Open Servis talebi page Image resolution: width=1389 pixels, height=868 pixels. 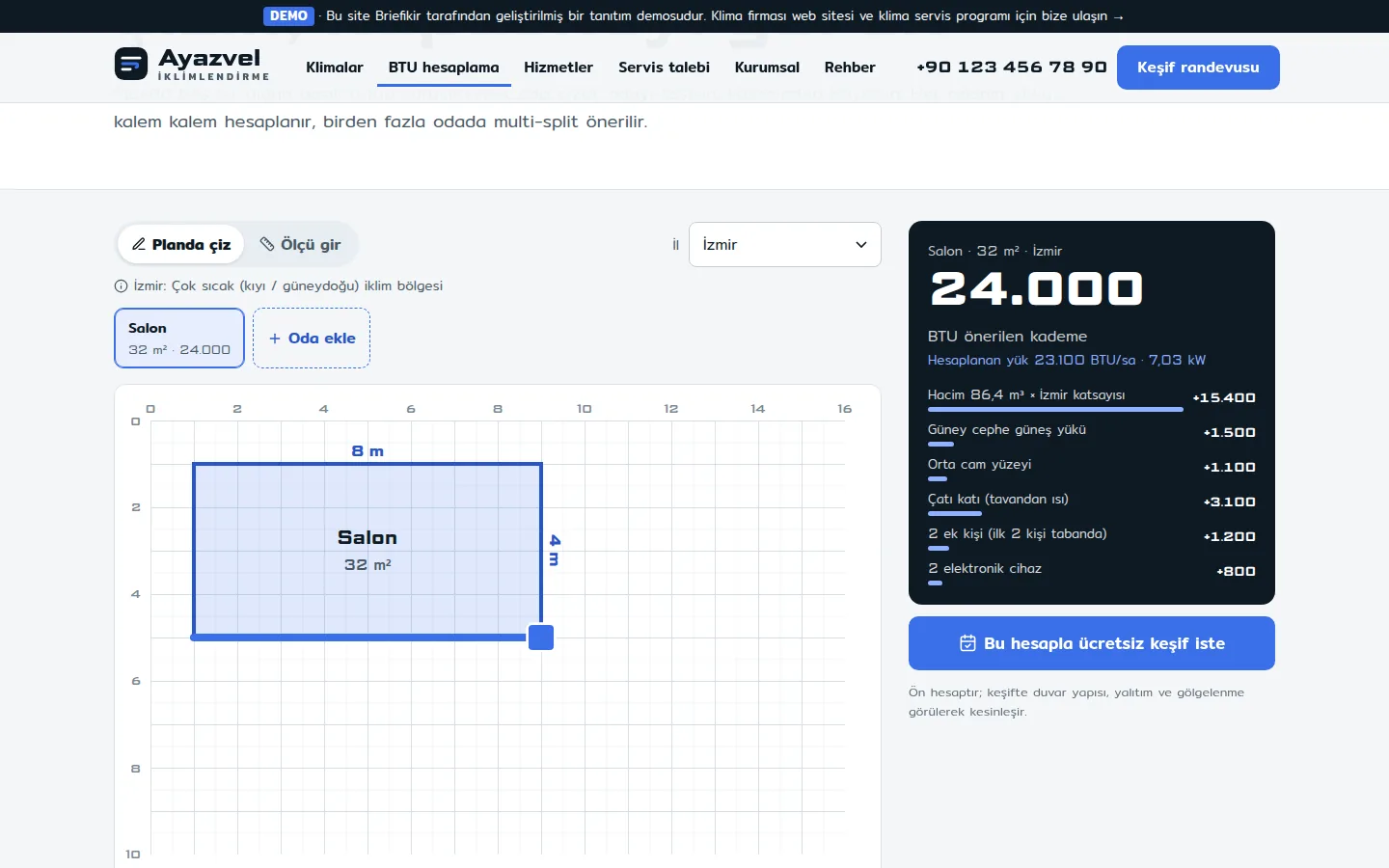(664, 68)
